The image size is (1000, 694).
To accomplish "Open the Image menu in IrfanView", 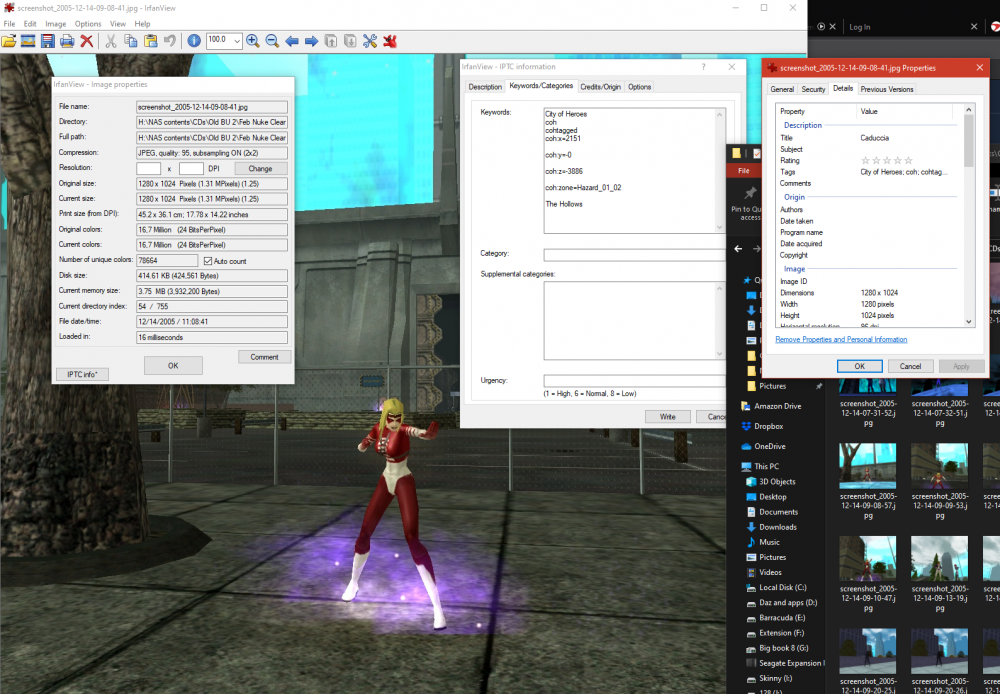I will [x=56, y=23].
